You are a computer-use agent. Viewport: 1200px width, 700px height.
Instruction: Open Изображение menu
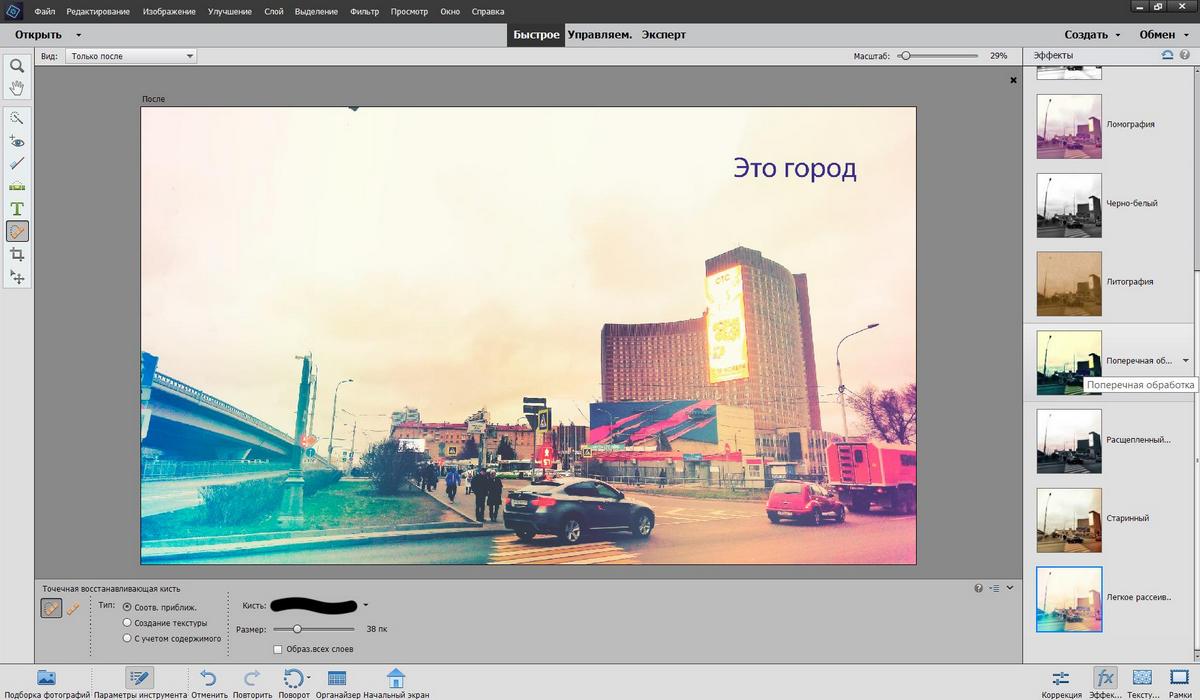click(169, 11)
